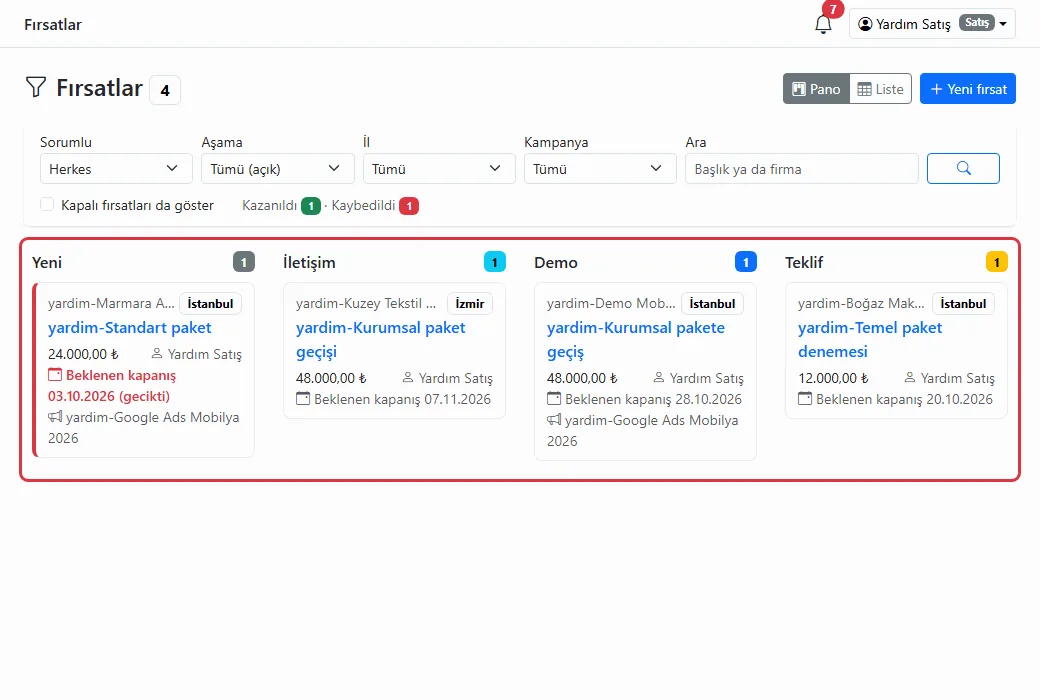Screen dimensions: 1040x700
Task: Click the 12.000,00 ₺ amount
Action: click(833, 378)
